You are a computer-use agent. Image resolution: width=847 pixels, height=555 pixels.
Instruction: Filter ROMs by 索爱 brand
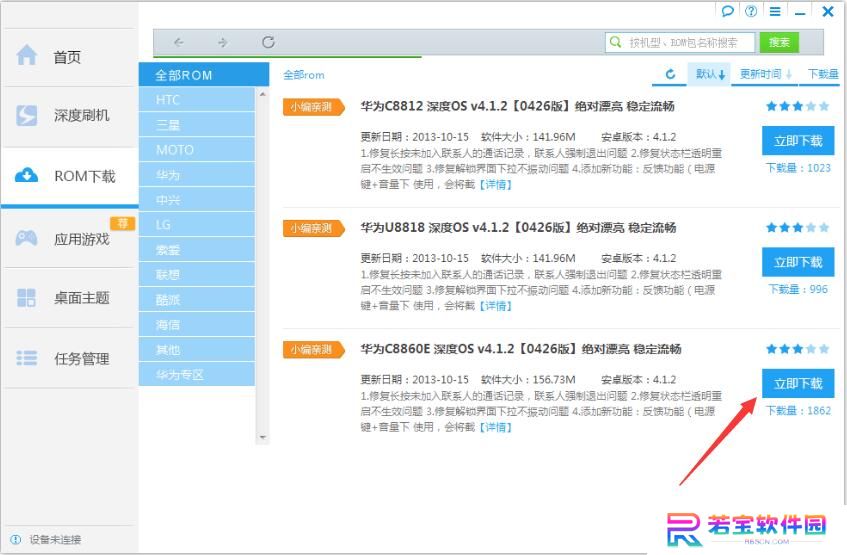[197, 250]
